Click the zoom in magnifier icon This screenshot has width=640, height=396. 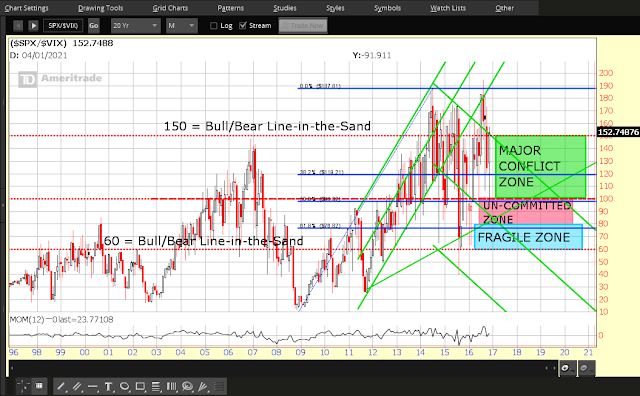pyautogui.click(x=568, y=368)
